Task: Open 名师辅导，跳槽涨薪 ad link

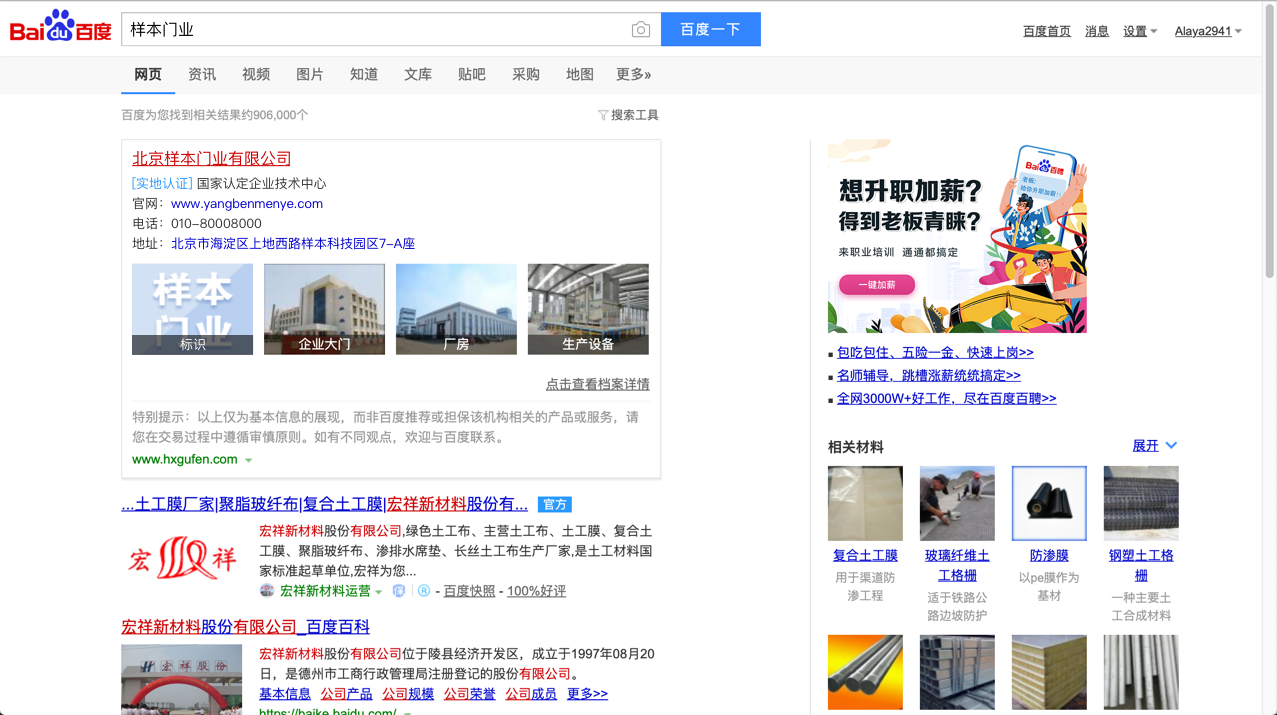Action: (929, 376)
